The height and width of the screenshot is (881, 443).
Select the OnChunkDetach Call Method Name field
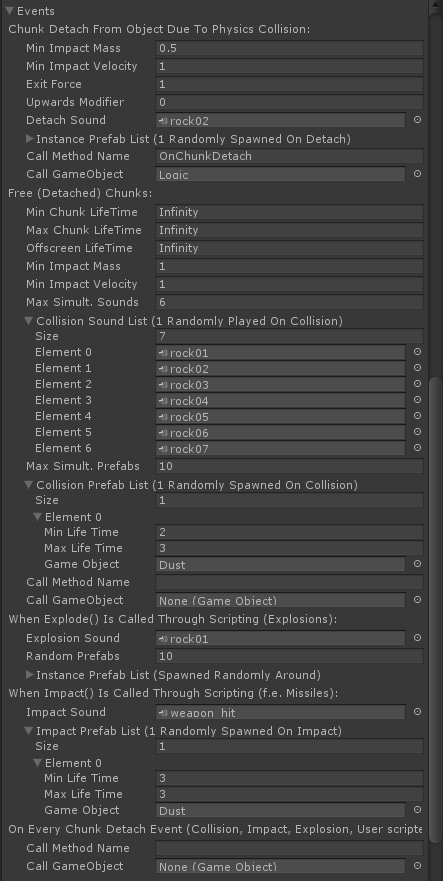(289, 156)
